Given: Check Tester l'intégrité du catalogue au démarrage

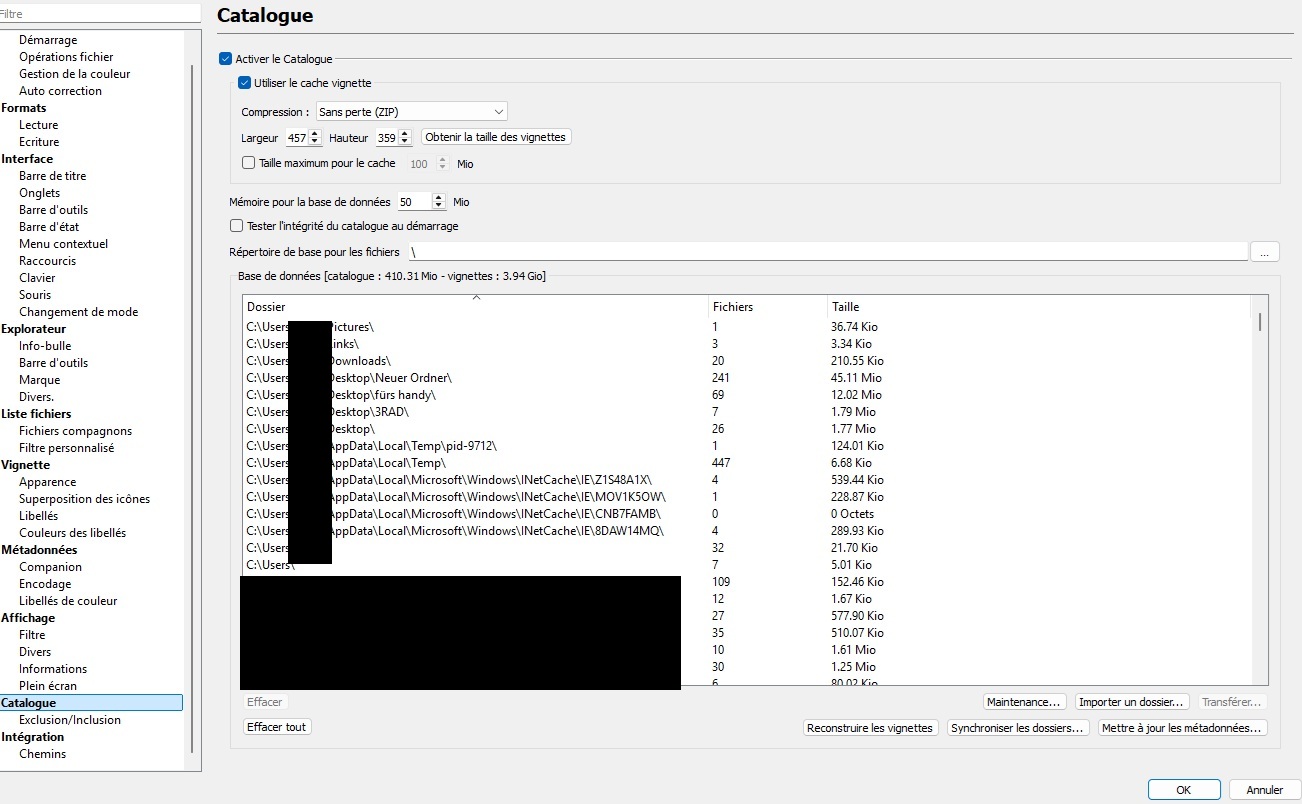Looking at the screenshot, I should [x=236, y=225].
